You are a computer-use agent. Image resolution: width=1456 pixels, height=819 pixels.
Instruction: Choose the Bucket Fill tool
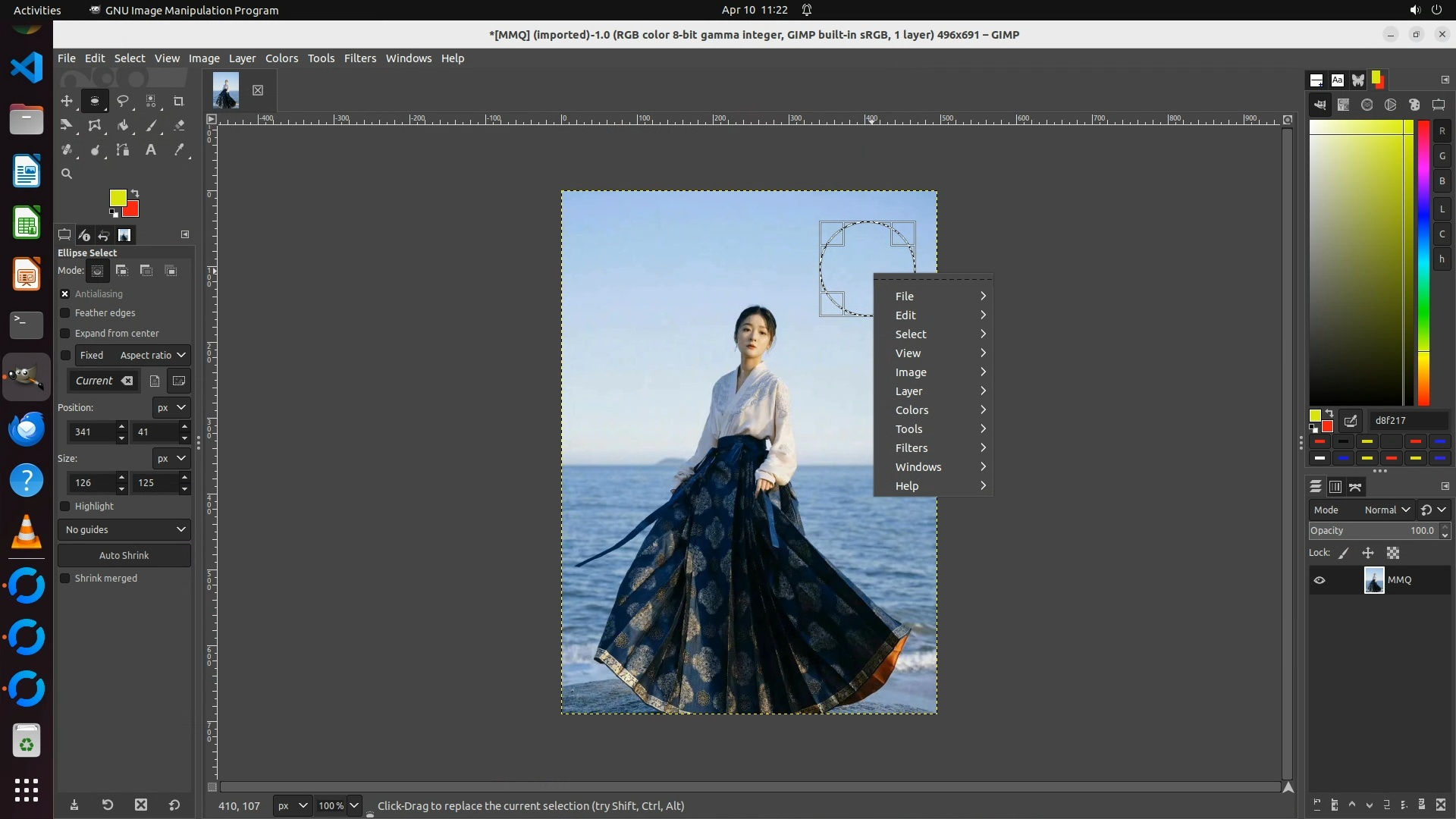[123, 126]
